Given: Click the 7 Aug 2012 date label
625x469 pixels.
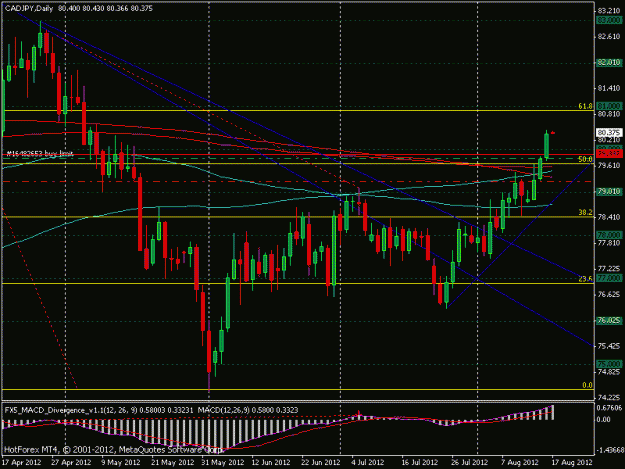Looking at the screenshot, I should 519,463.
